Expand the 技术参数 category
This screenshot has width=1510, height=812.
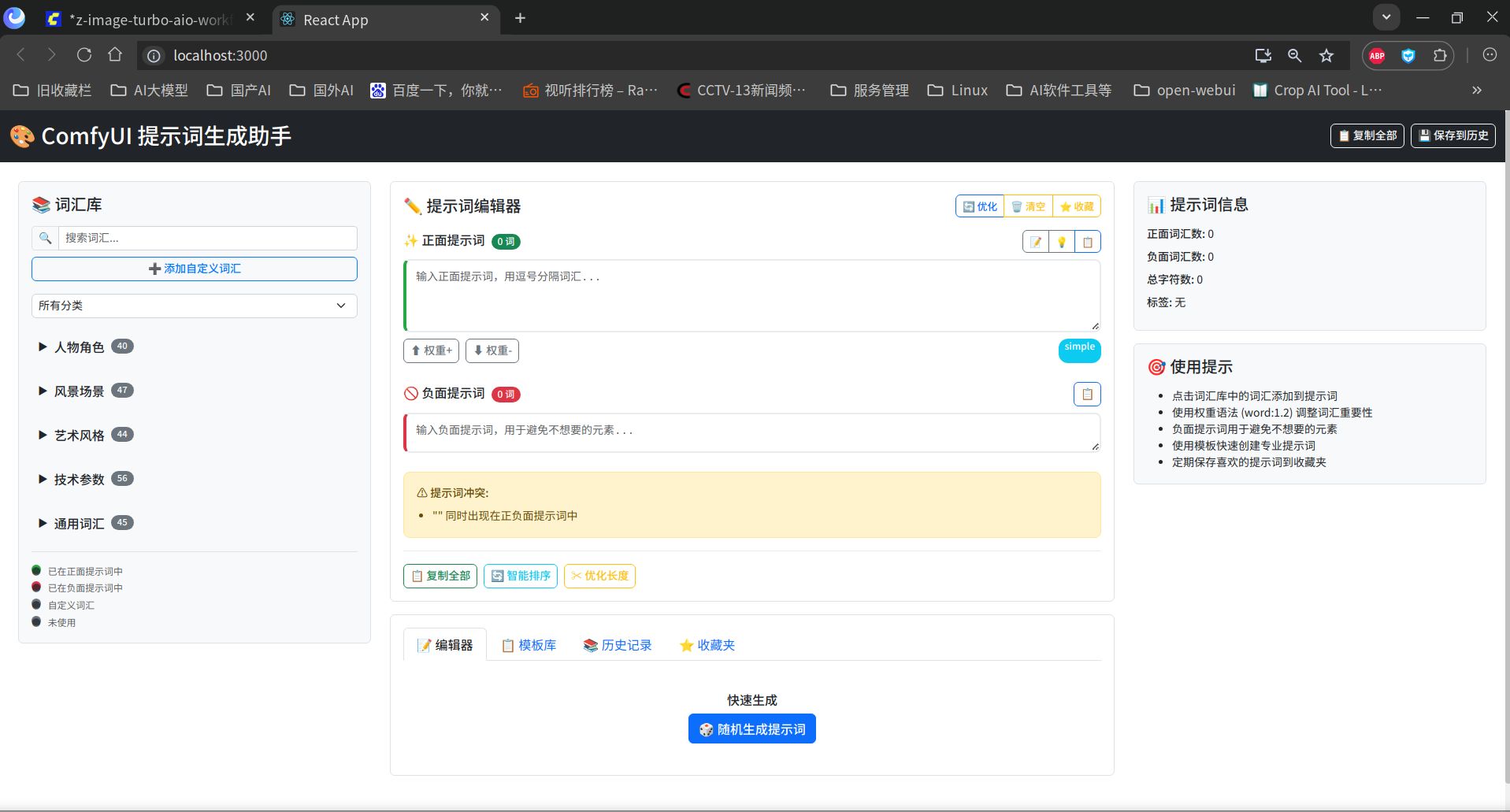86,479
